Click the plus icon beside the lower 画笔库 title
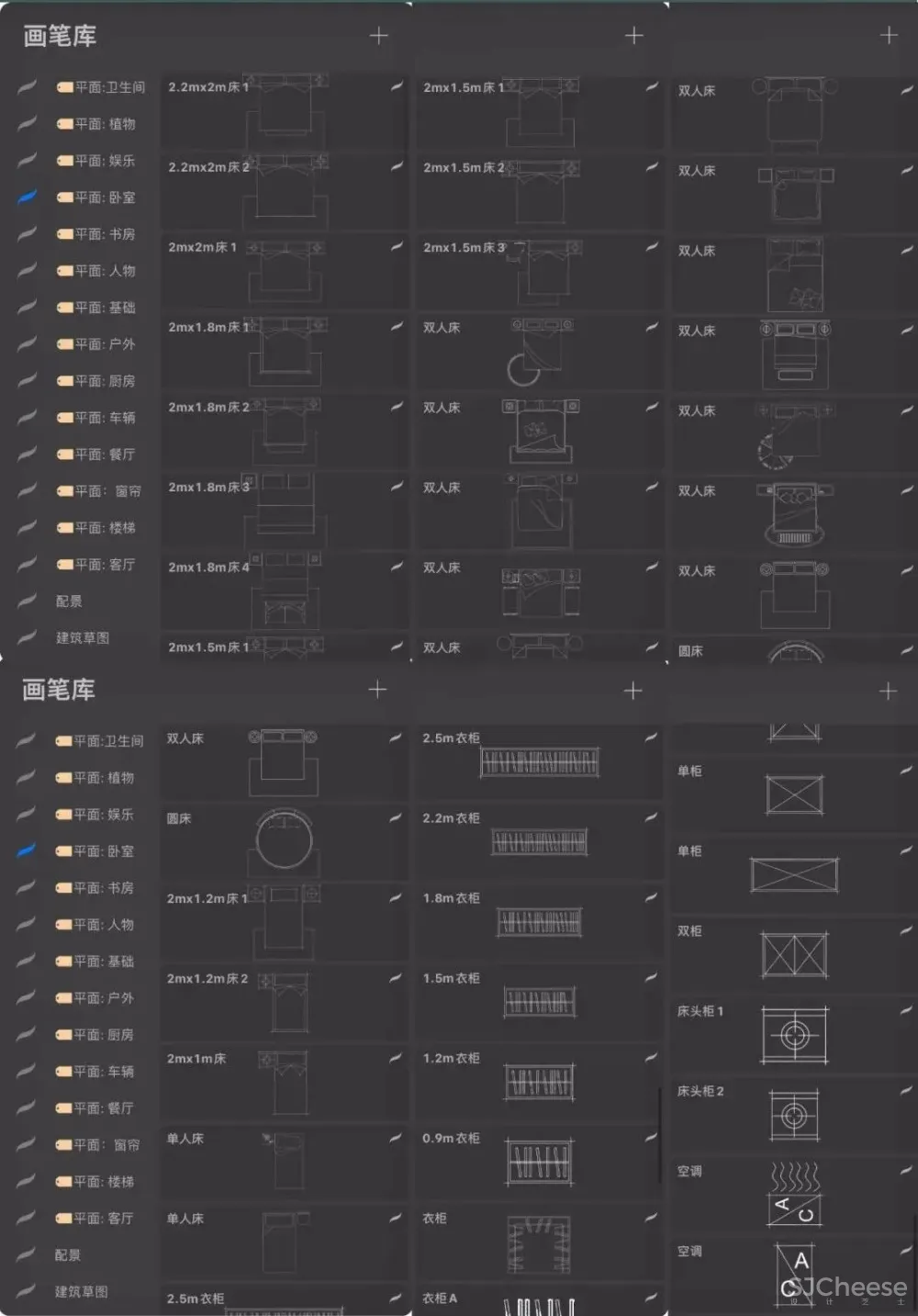 [x=377, y=690]
